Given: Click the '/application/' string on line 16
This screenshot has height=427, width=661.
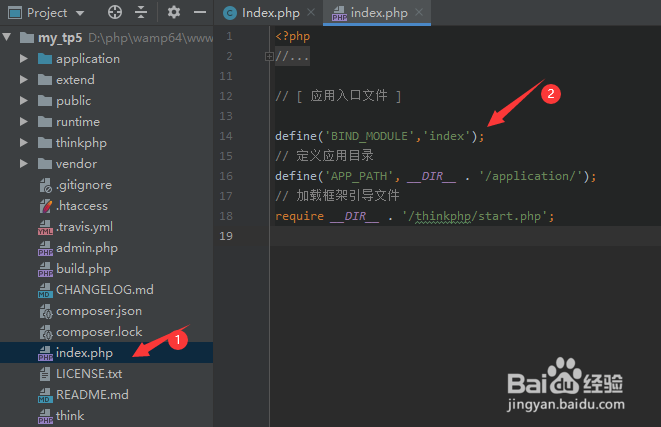Looking at the screenshot, I should 531,176.
